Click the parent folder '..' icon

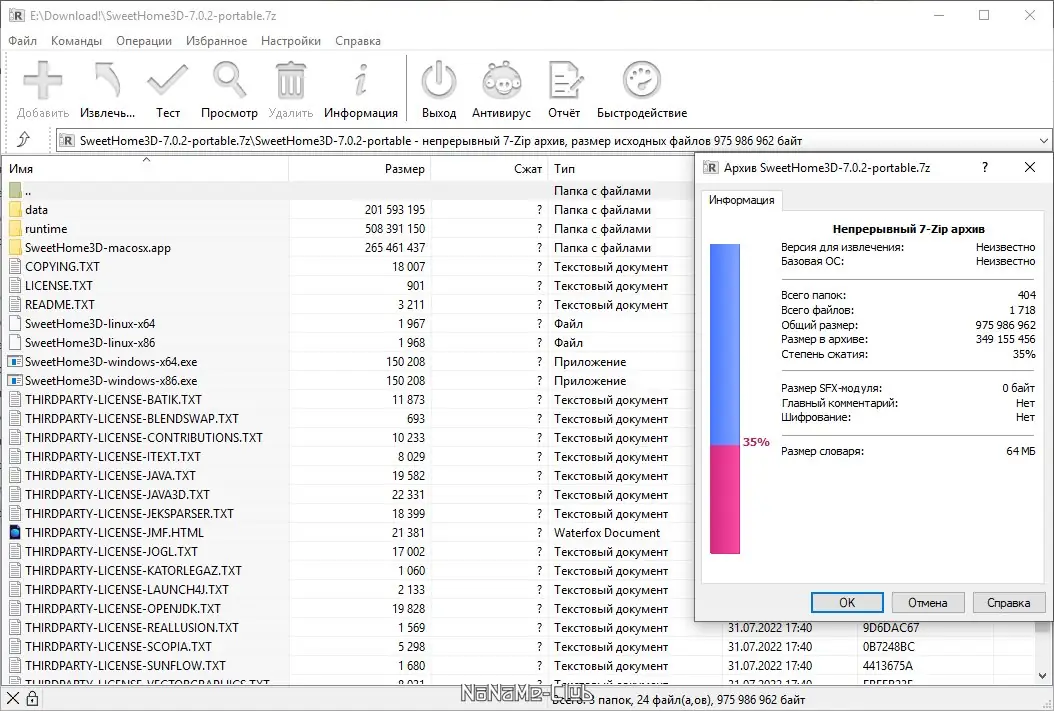point(15,191)
